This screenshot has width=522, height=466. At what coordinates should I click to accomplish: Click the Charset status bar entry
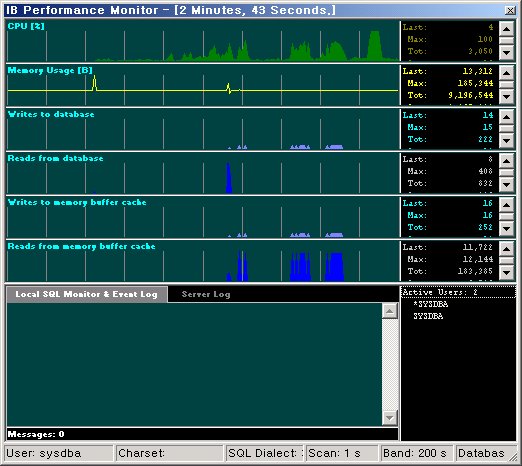tap(169, 453)
